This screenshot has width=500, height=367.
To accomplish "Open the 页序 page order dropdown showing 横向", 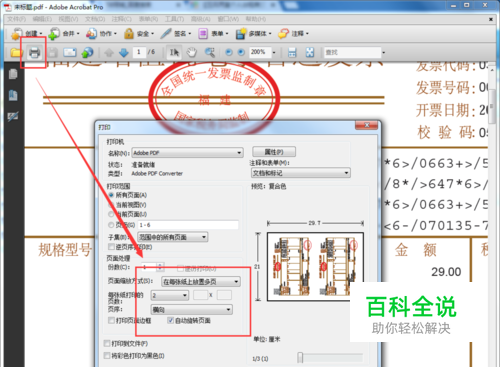I will tap(192, 310).
